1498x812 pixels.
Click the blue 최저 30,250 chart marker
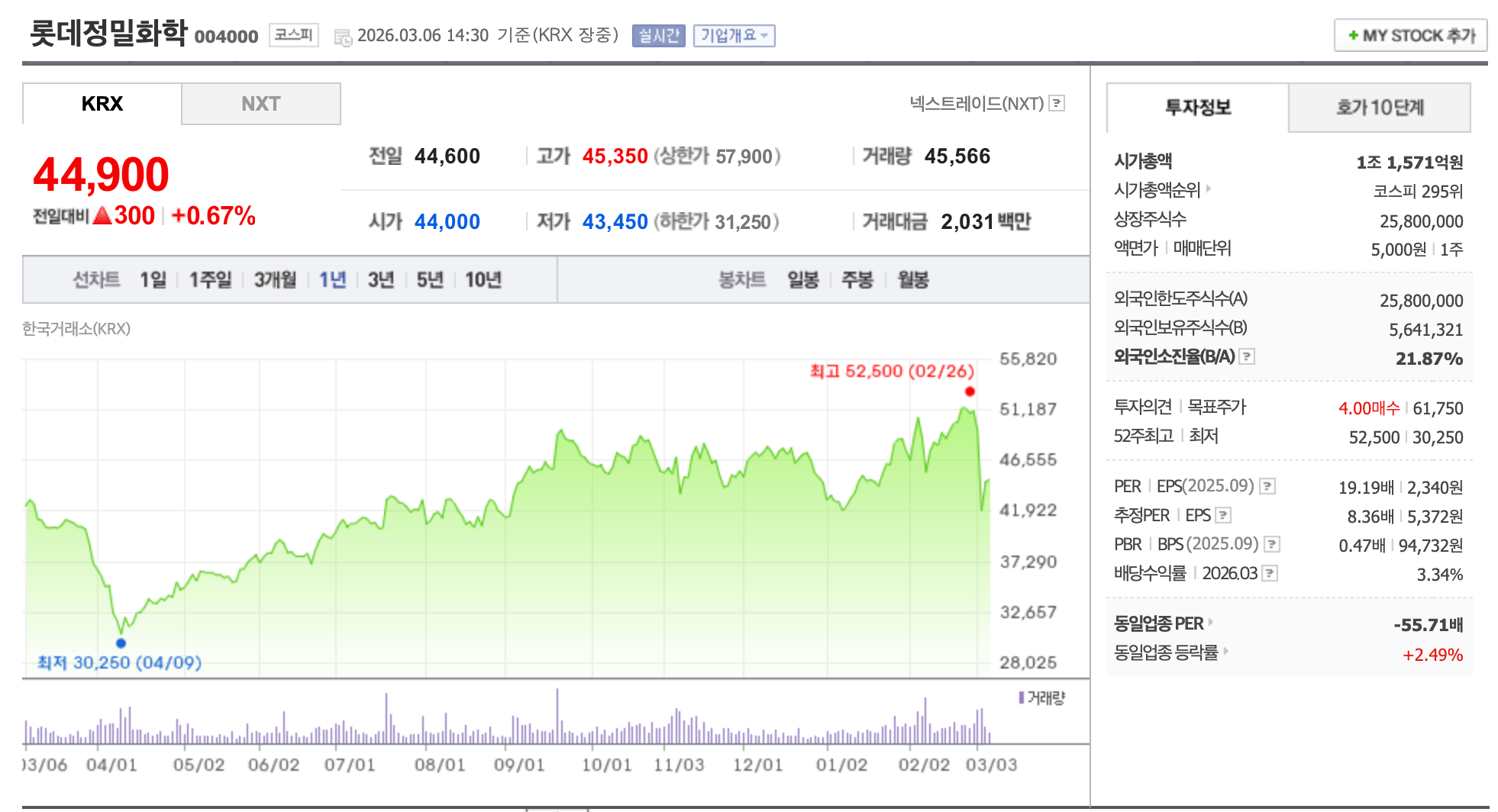click(121, 643)
